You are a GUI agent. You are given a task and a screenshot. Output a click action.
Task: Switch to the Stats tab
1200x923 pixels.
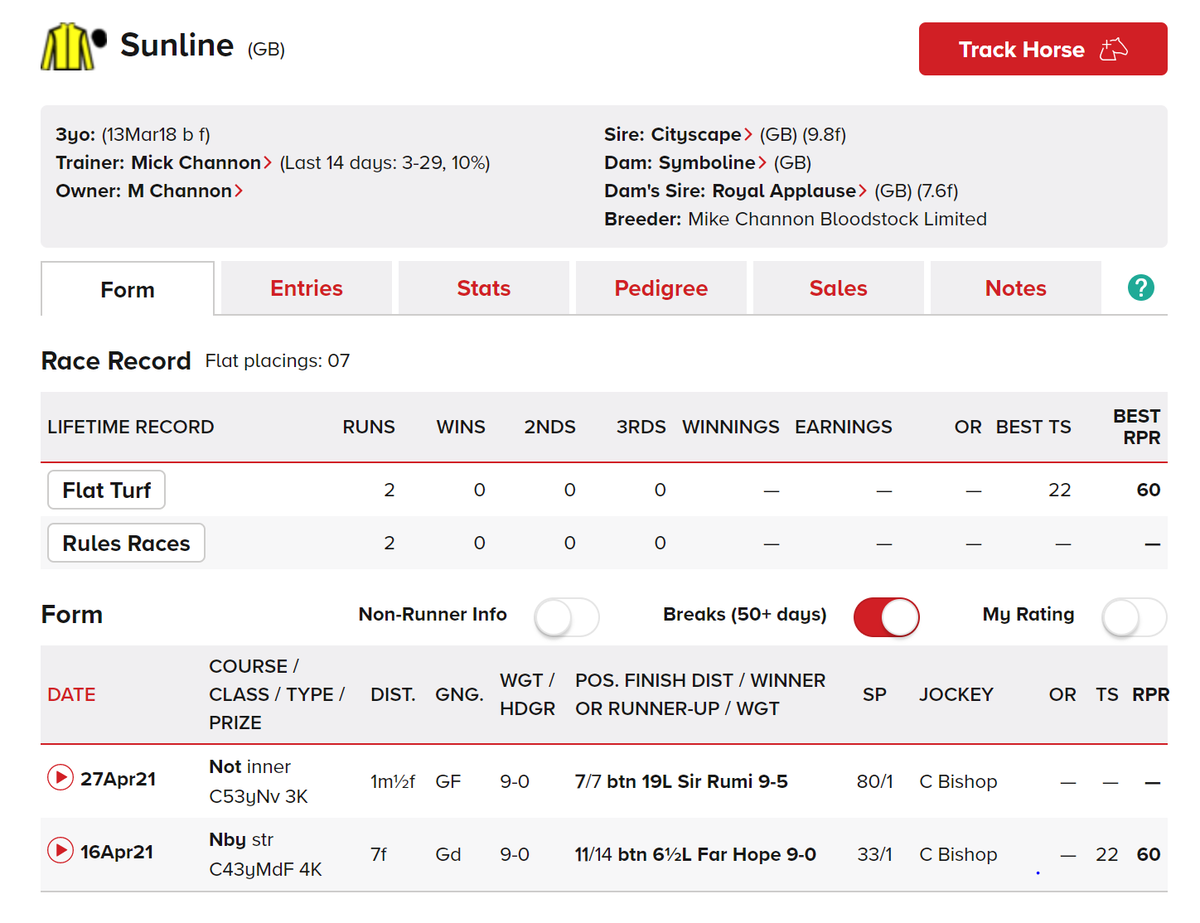coord(484,288)
